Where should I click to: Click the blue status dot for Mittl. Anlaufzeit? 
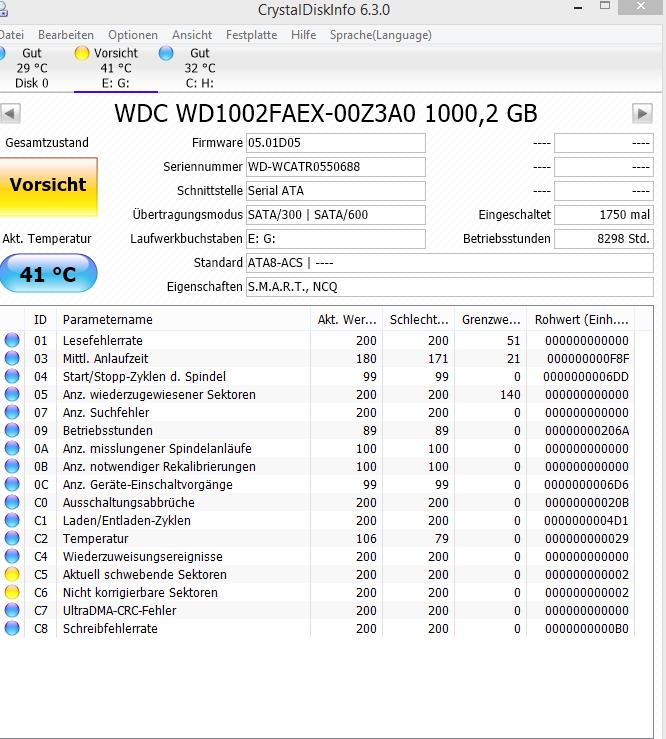point(12,358)
